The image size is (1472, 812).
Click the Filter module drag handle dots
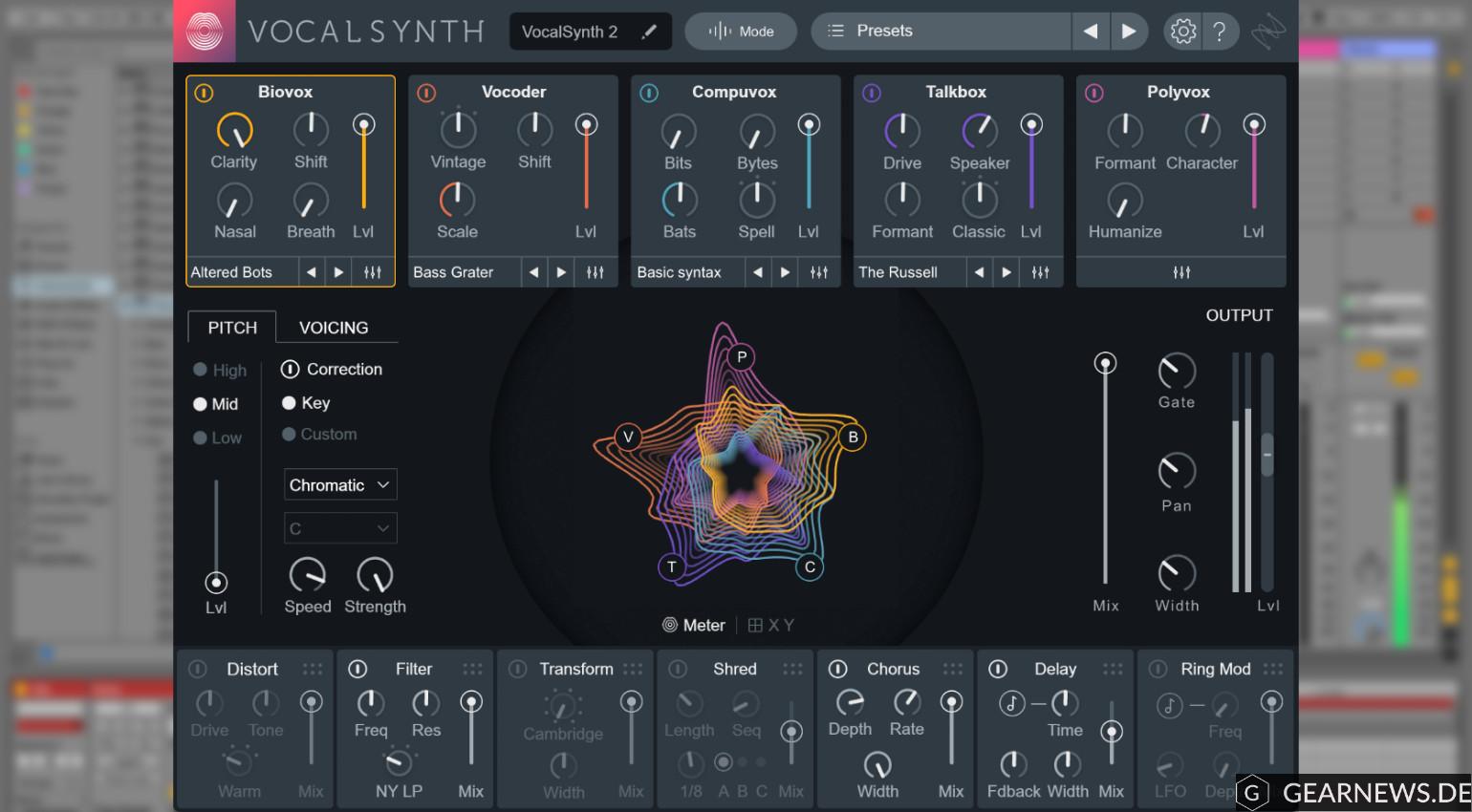click(472, 669)
